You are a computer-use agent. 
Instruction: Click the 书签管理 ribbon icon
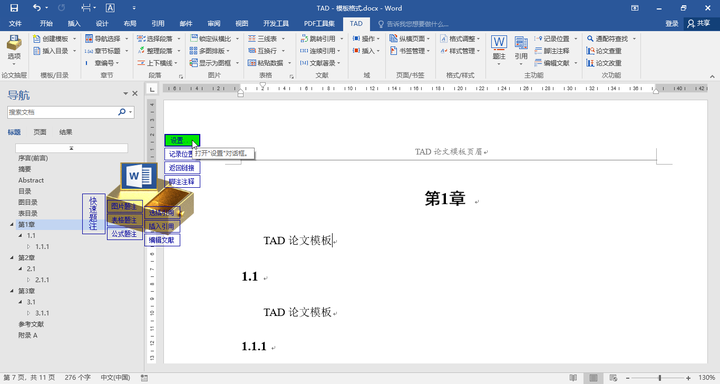pyautogui.click(x=394, y=51)
